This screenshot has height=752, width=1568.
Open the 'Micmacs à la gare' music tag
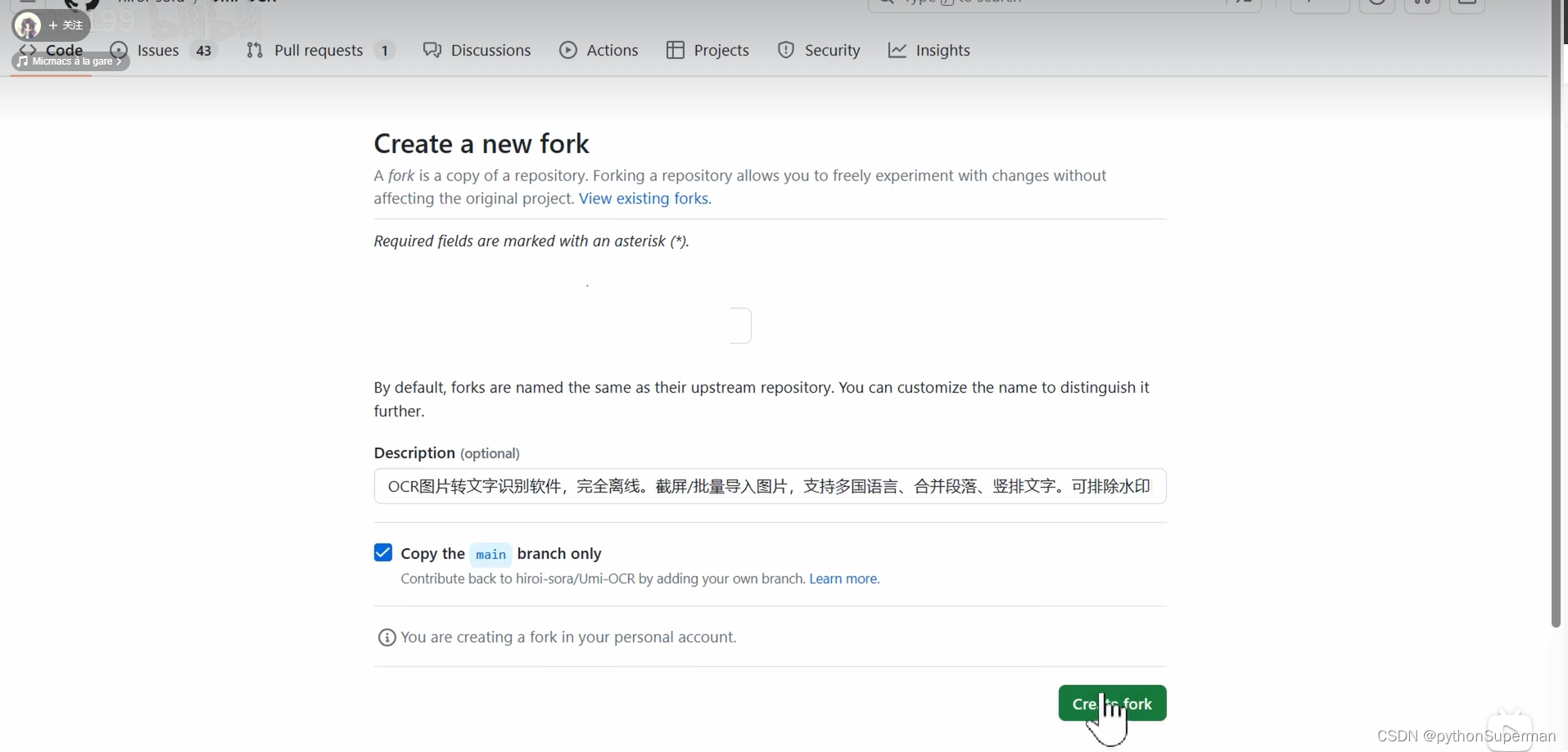[x=70, y=61]
